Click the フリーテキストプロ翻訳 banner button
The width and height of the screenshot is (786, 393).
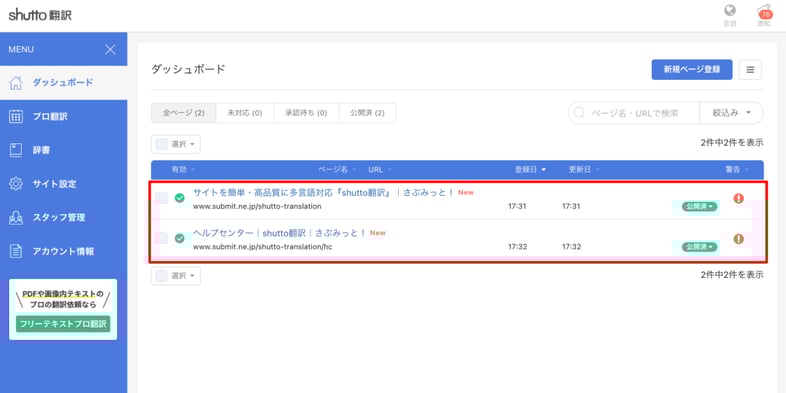coord(63,324)
